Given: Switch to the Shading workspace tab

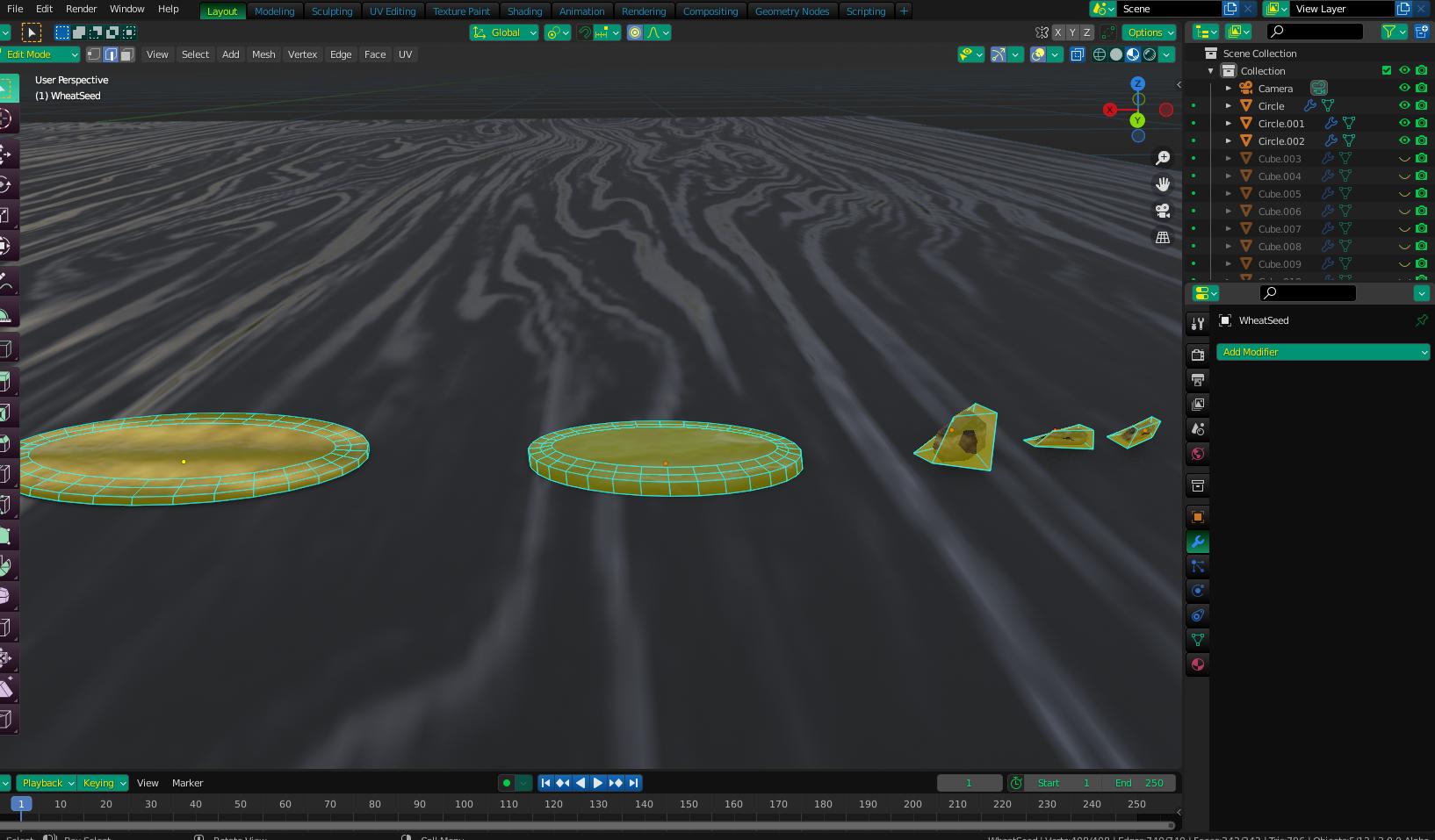Looking at the screenshot, I should [524, 11].
